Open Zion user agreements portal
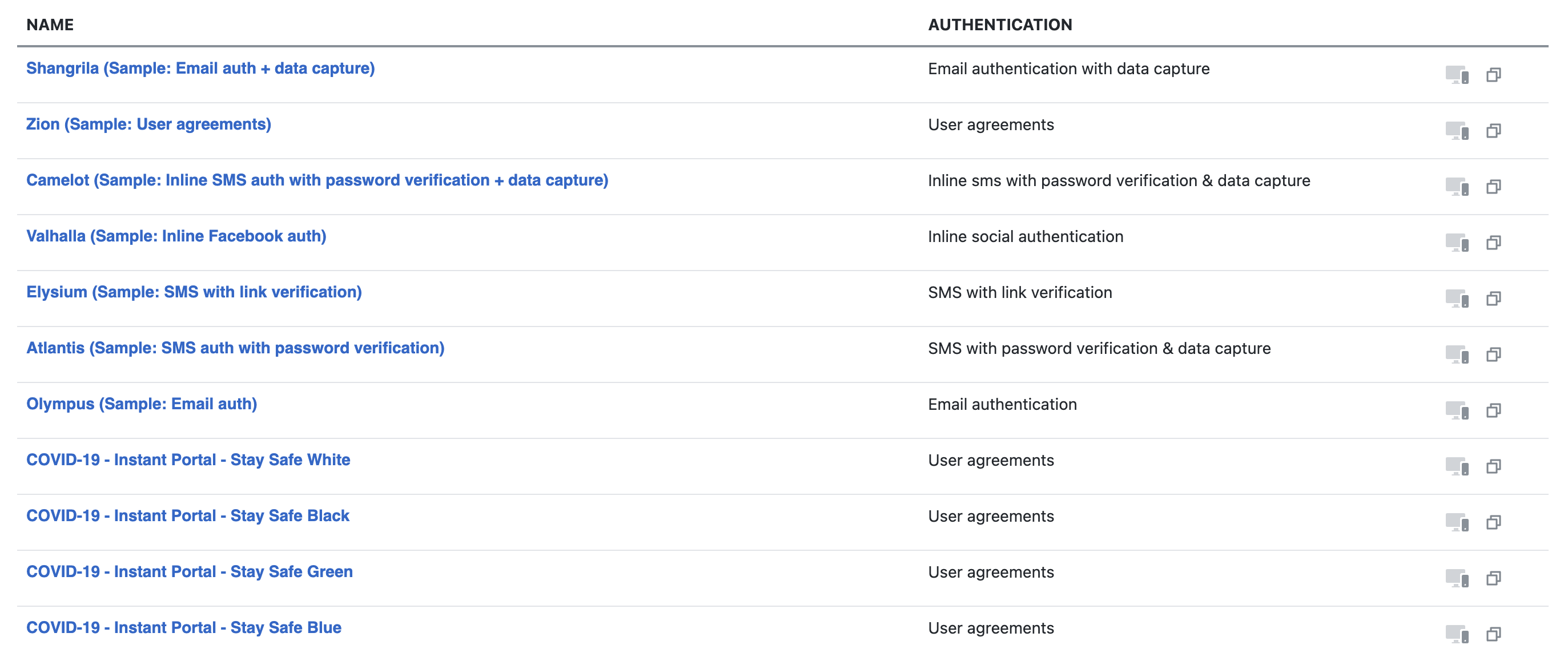This screenshot has height=661, width=1568. 148,124
